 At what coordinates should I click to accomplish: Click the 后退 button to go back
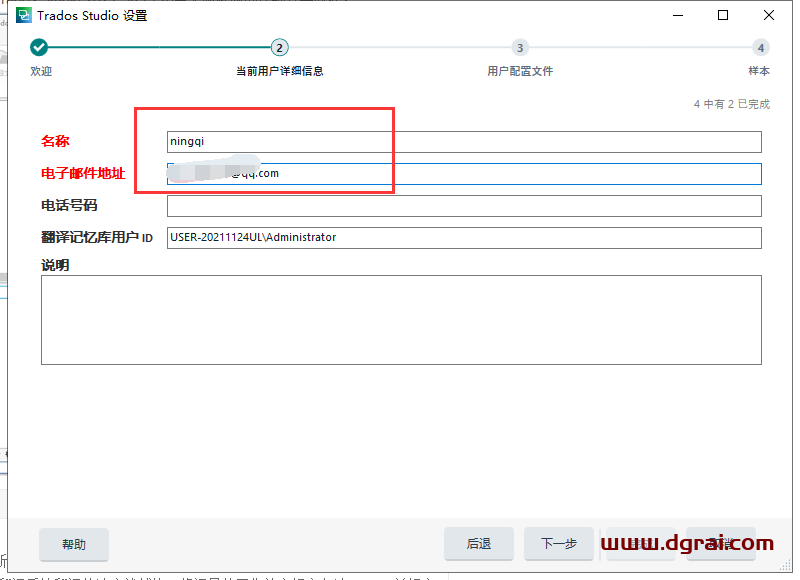click(x=478, y=544)
